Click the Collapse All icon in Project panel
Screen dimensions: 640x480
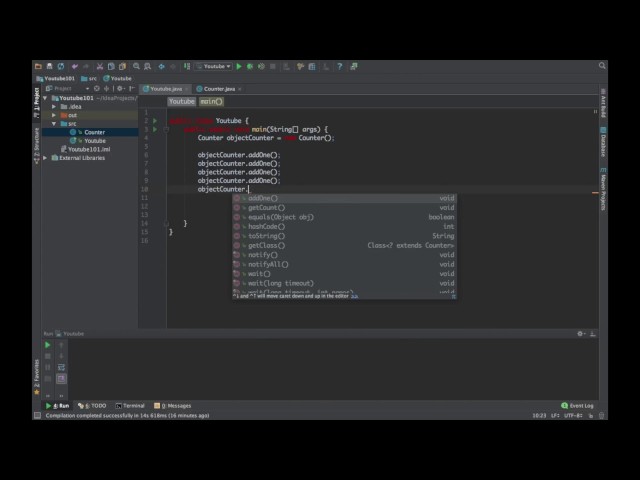(107, 89)
